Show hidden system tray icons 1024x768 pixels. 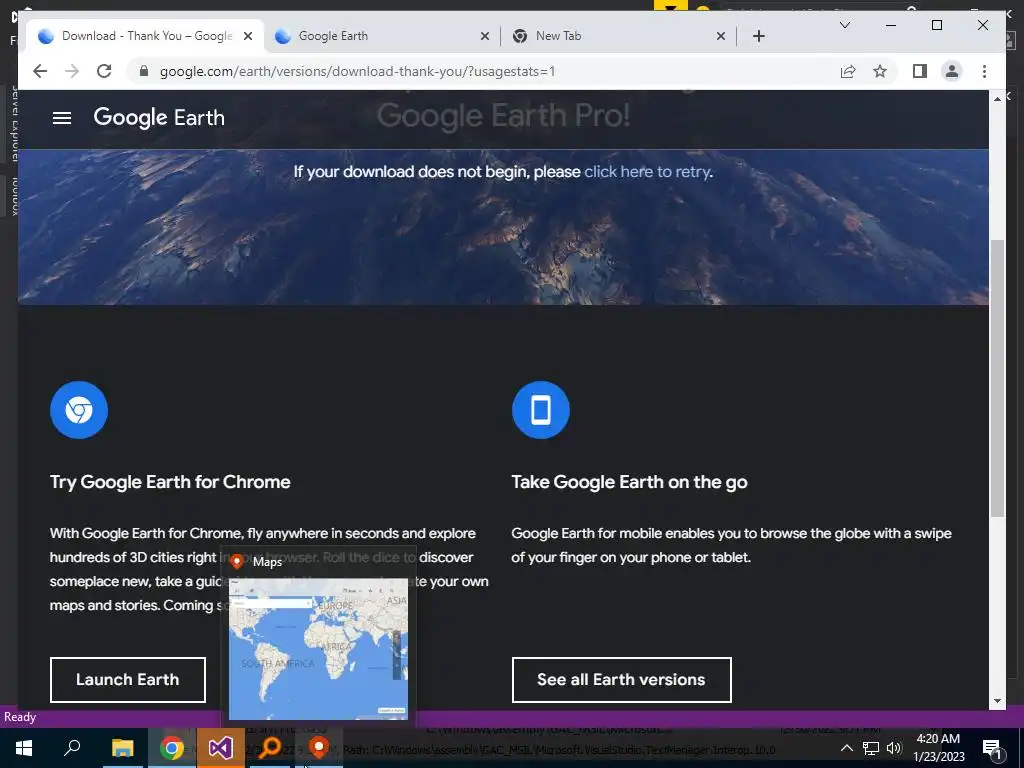click(846, 748)
